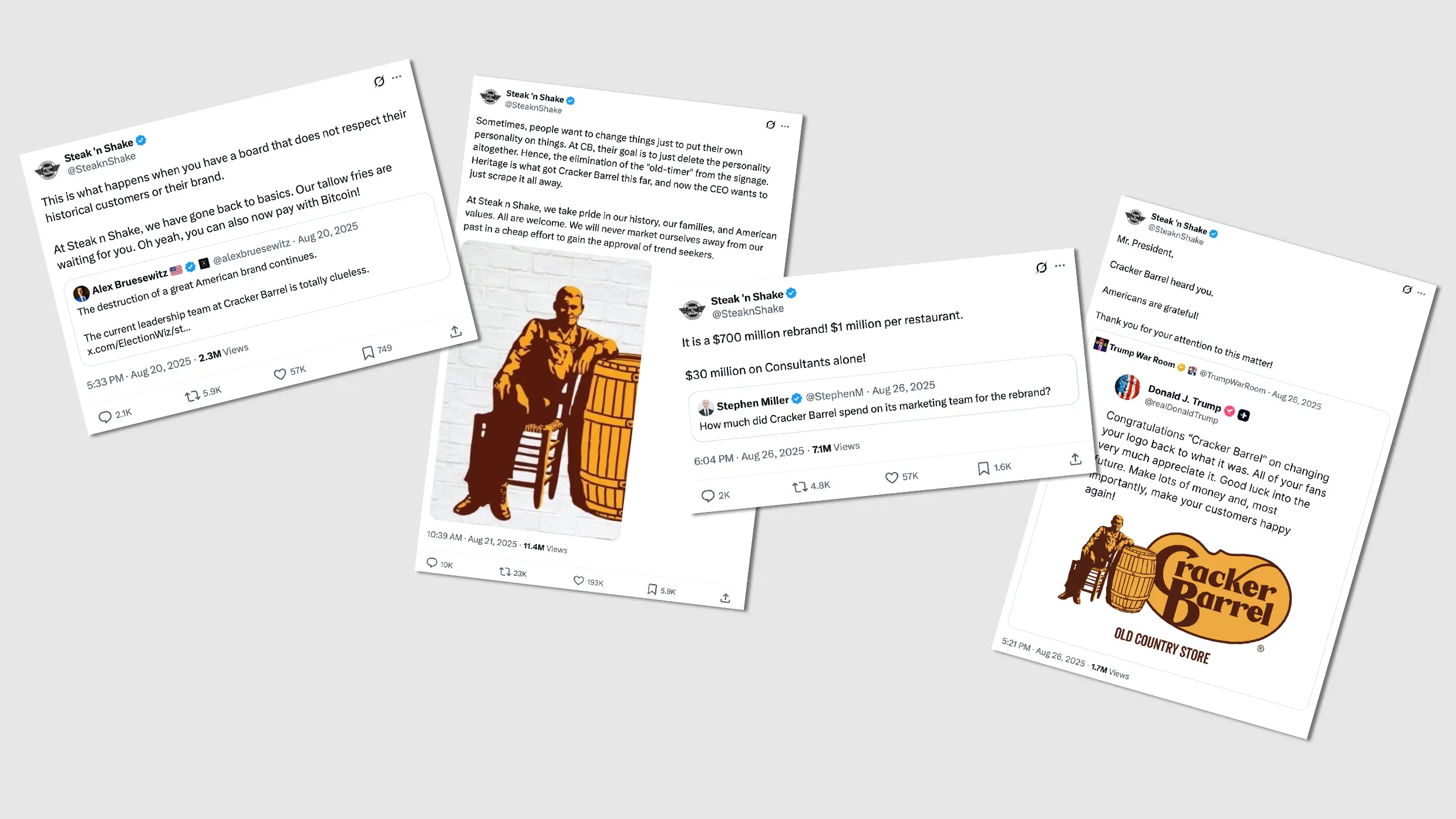
Task: Like the 2.3M-views Steak 'n Shake tweet
Action: 280,374
